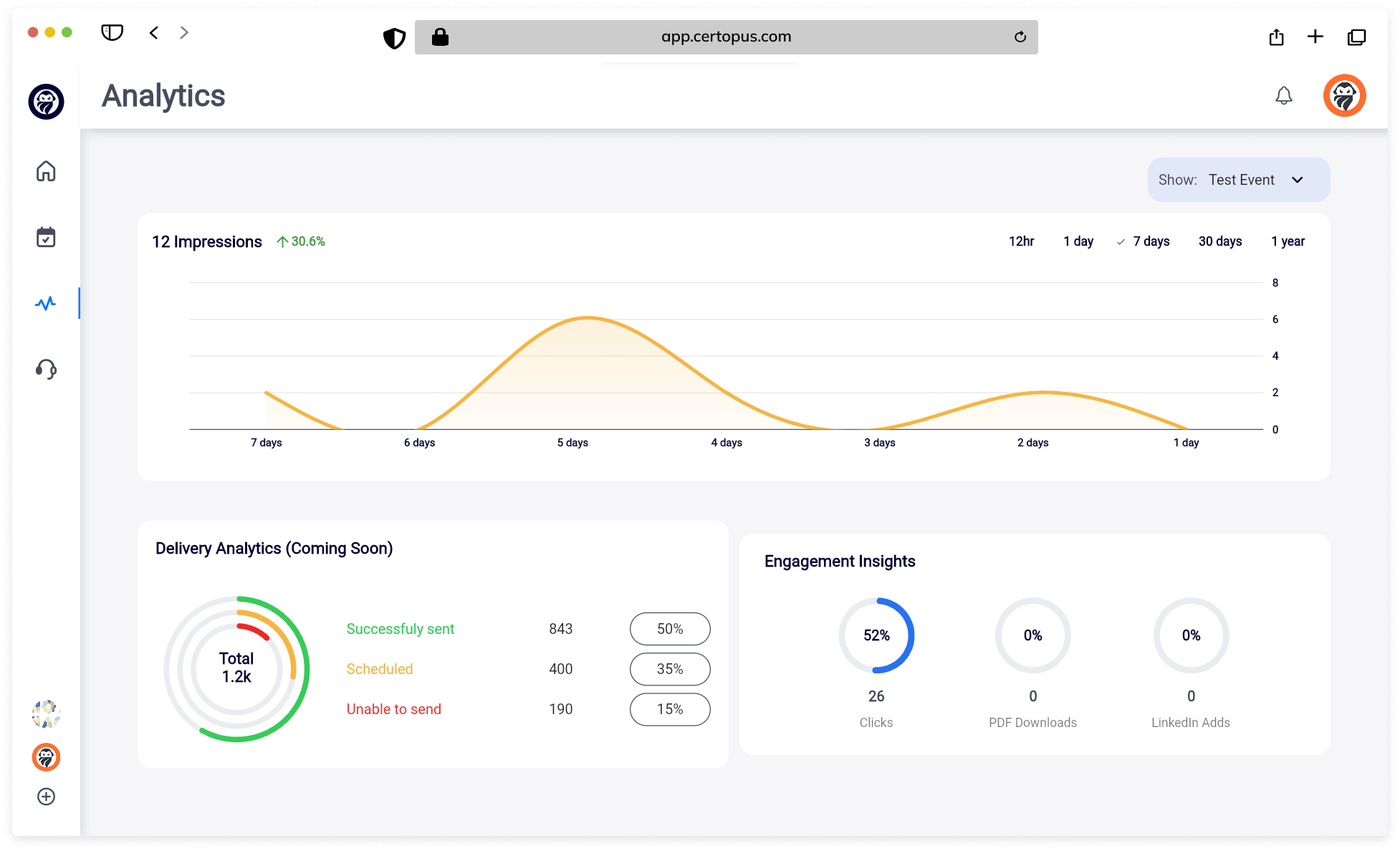Select the 1 day time range
Viewport: 1400px width, 851px height.
pyautogui.click(x=1078, y=241)
